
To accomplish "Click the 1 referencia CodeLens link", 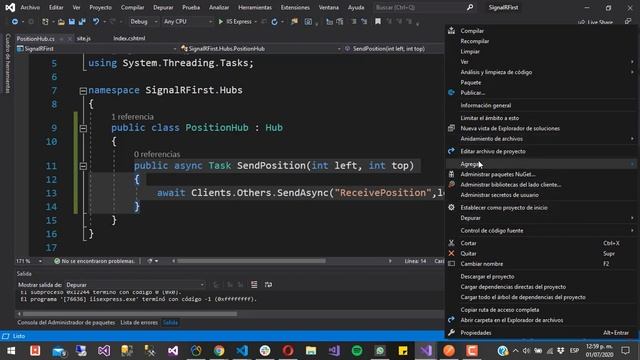I will pyautogui.click(x=132, y=117).
